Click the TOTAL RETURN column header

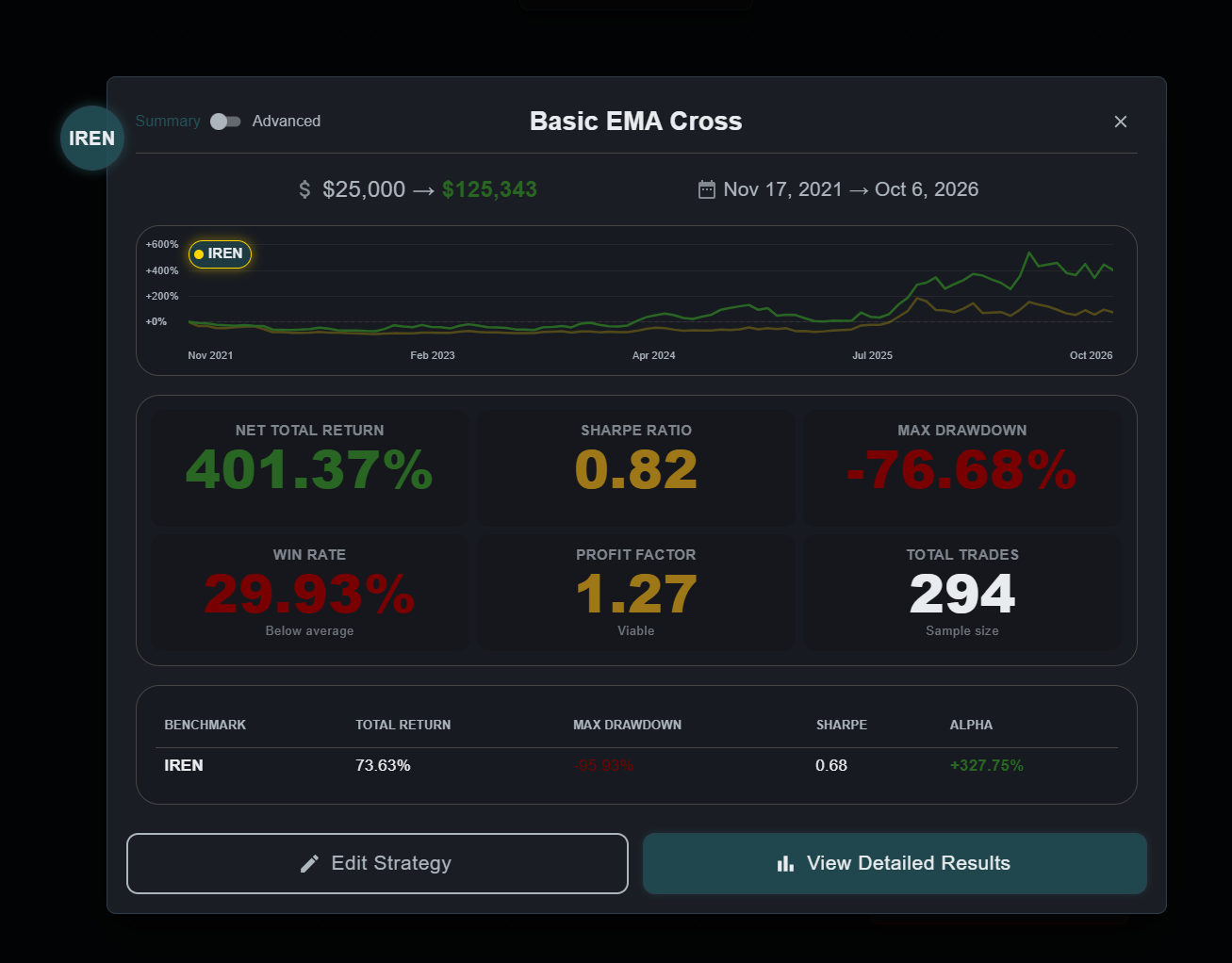click(x=403, y=725)
